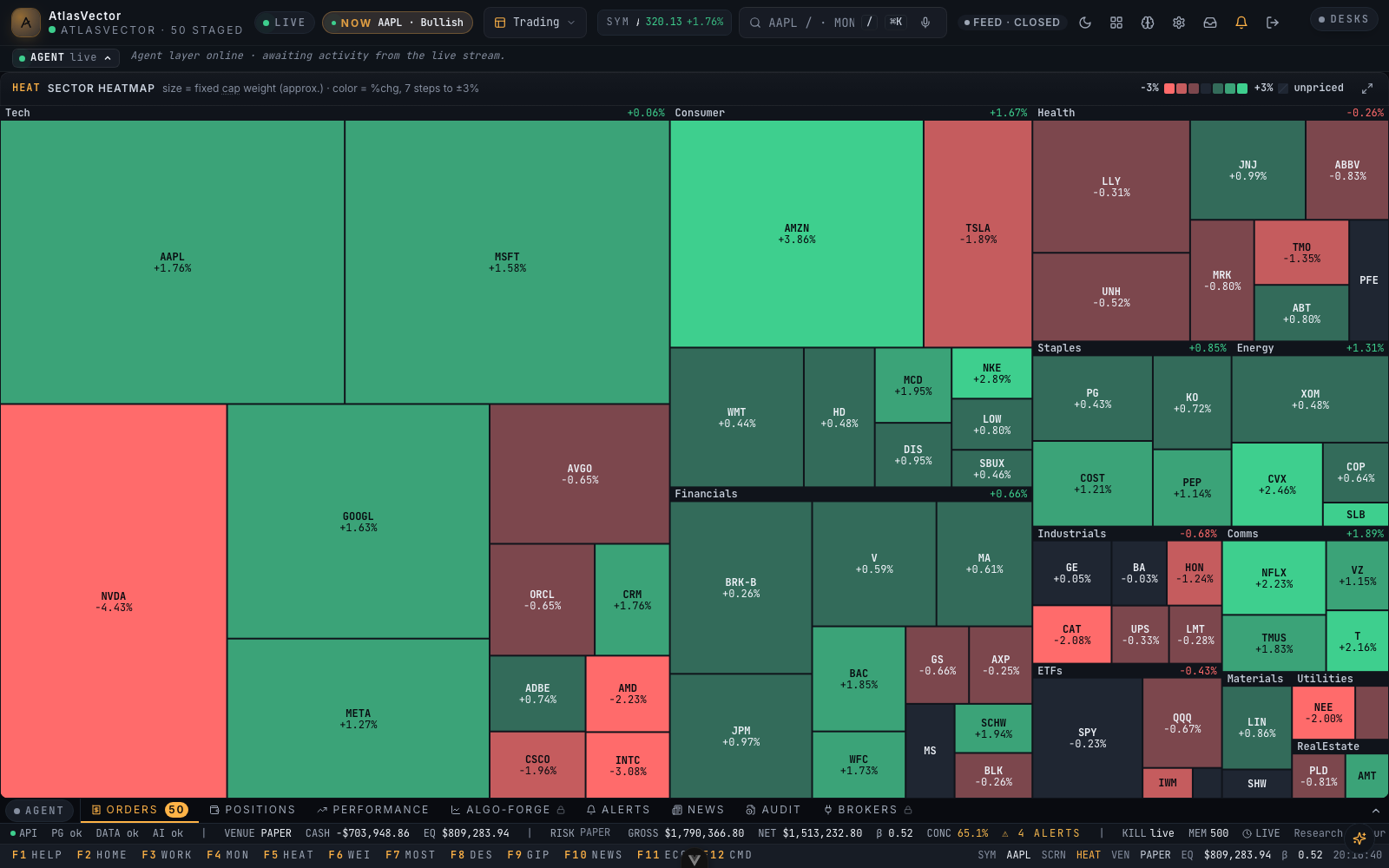Click the clock icon beside LIVE status

(x=1247, y=833)
